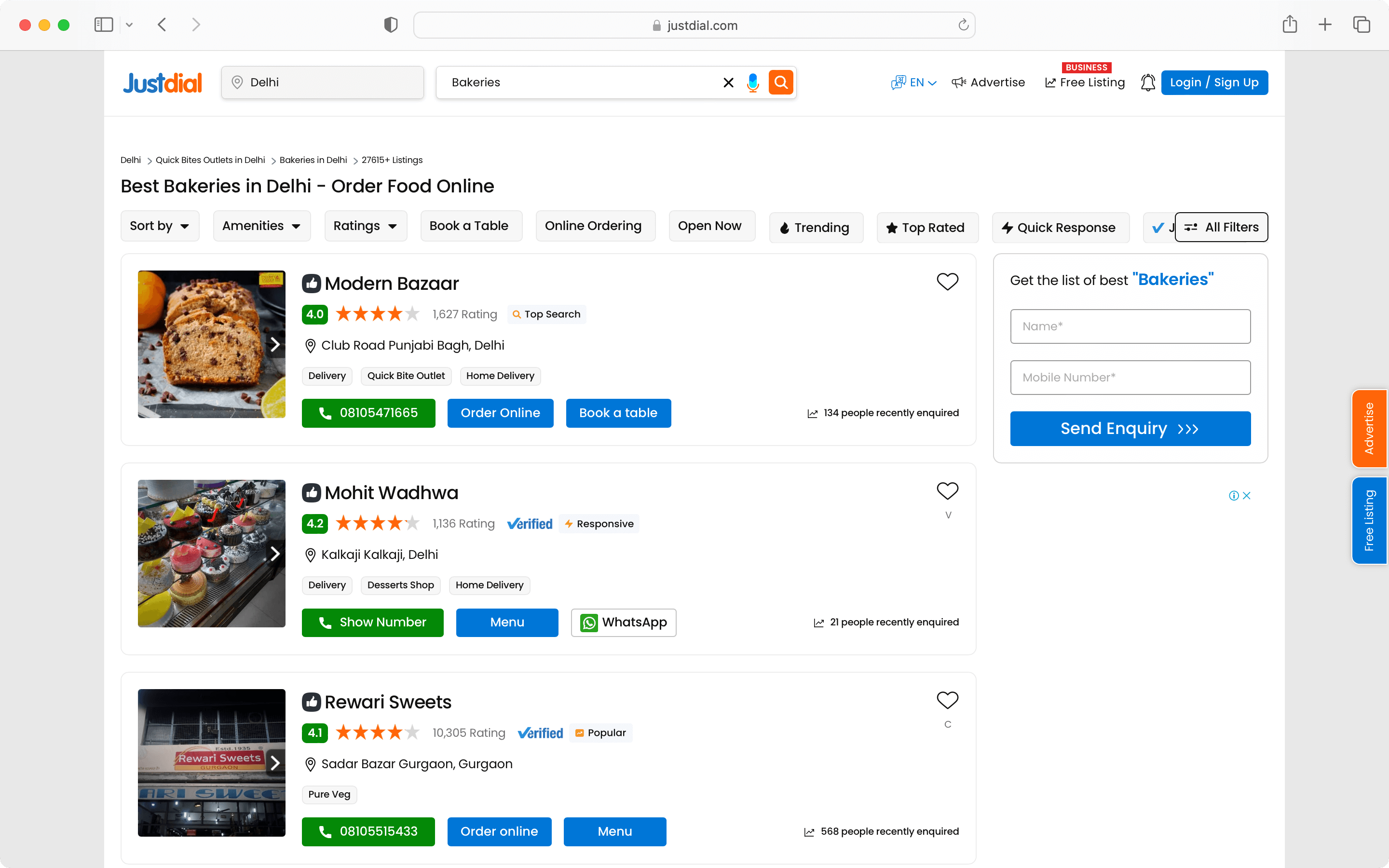Go back with browser back arrow
The image size is (1389, 868).
(162, 25)
